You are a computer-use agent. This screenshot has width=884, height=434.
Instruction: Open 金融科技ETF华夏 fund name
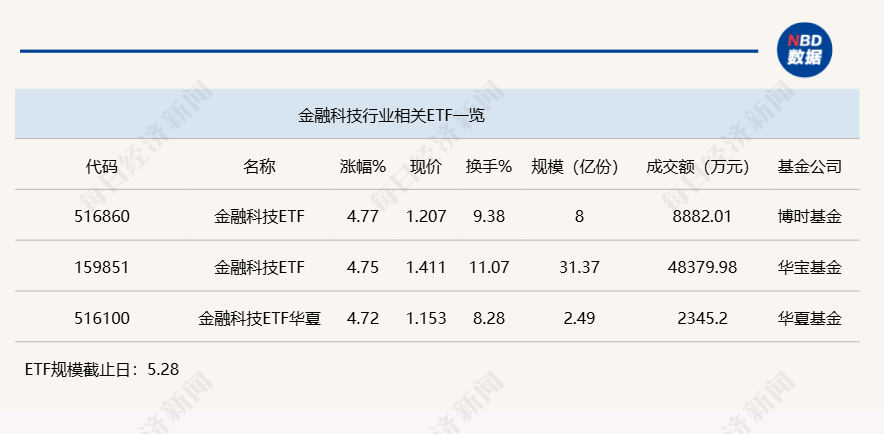pyautogui.click(x=259, y=318)
